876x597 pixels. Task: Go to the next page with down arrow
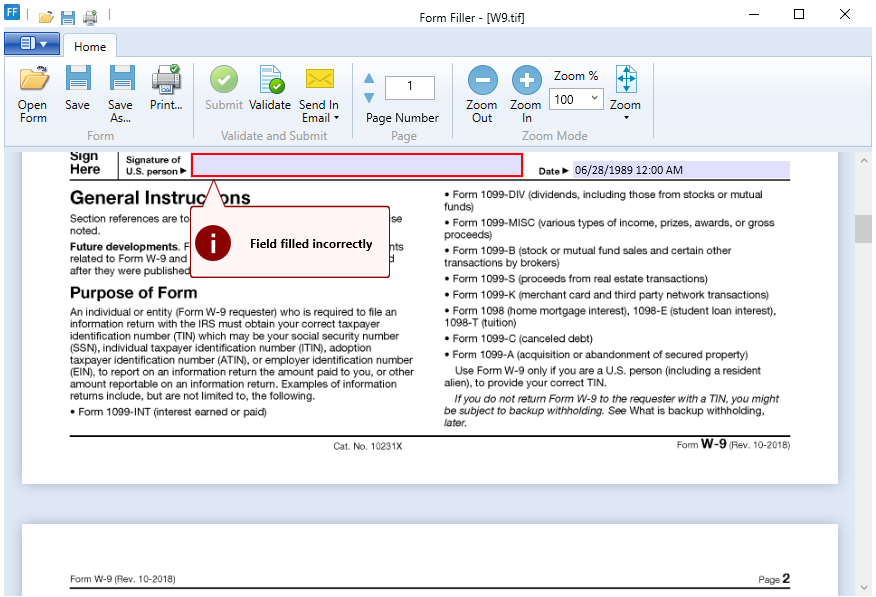click(369, 97)
